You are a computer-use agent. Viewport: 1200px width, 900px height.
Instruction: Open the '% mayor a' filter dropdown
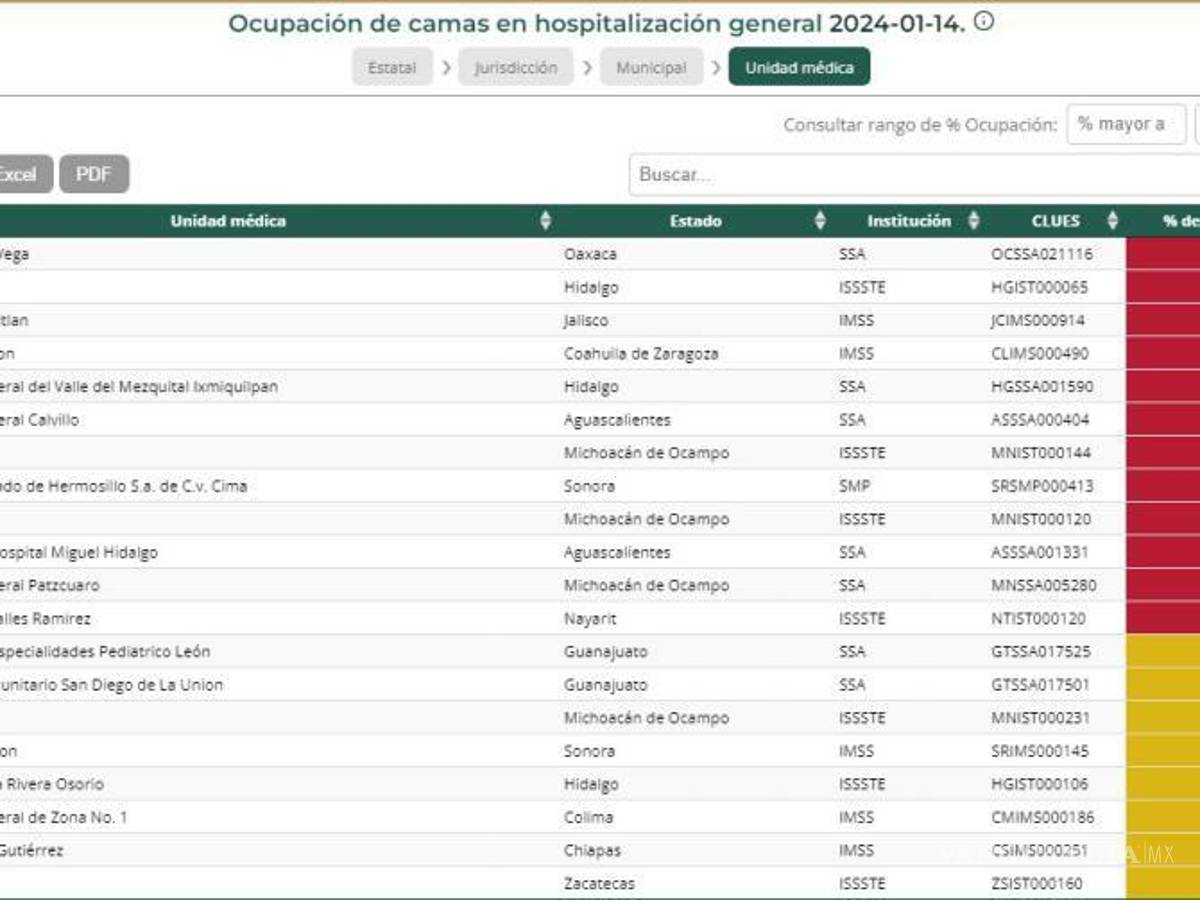[x=1126, y=124]
